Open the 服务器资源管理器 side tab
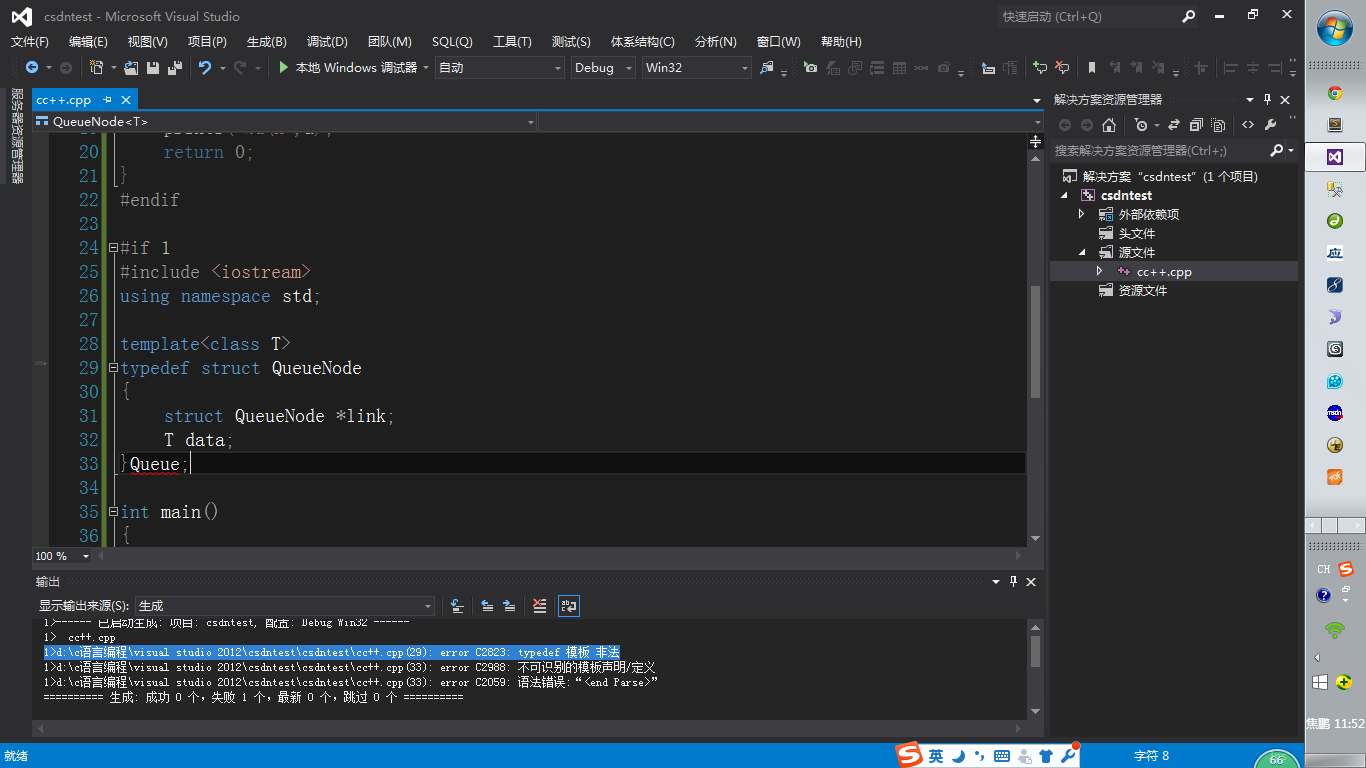 click(17, 135)
